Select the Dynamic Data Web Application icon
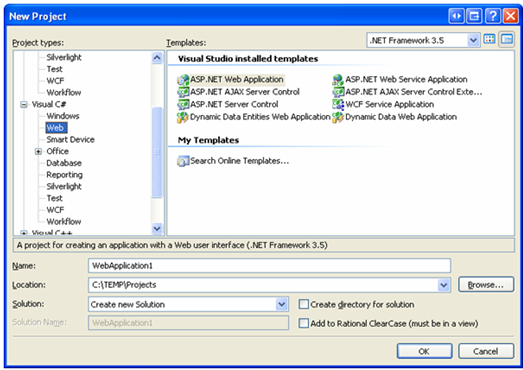 tap(338, 117)
